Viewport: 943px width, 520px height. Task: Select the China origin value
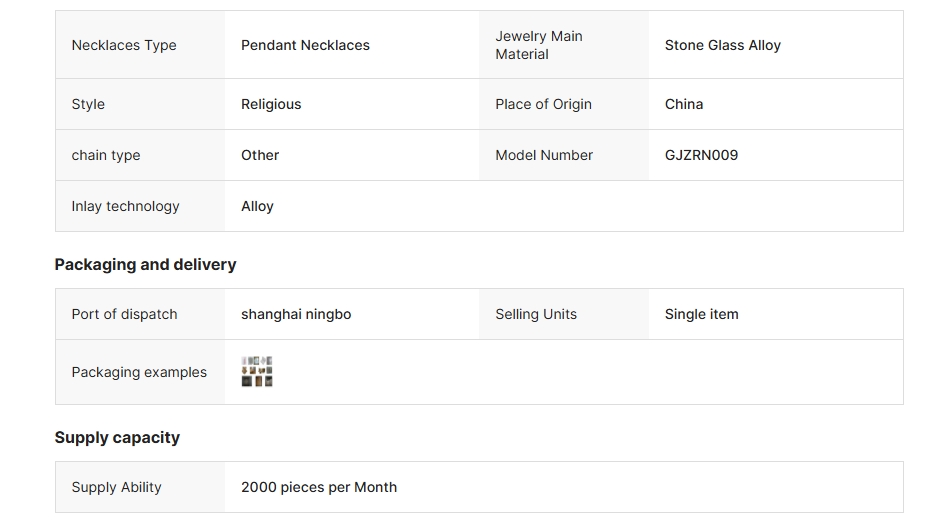pyautogui.click(x=684, y=104)
